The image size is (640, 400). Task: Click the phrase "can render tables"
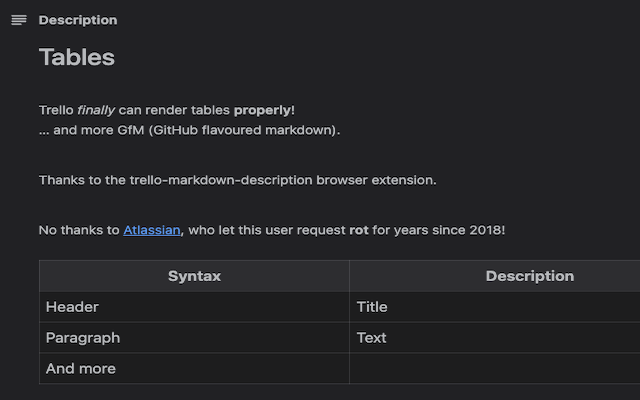(174, 110)
